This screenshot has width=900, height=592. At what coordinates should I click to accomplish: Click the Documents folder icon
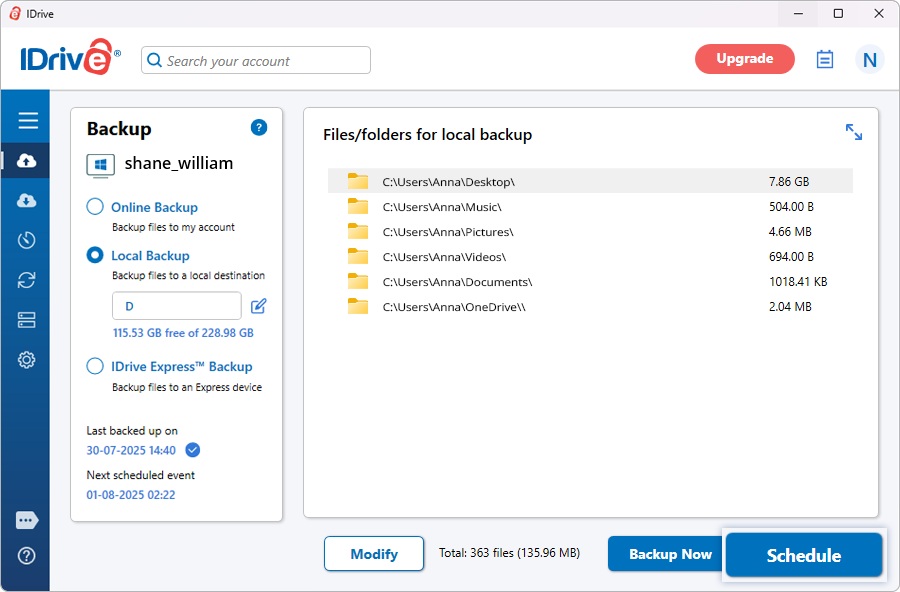point(358,281)
